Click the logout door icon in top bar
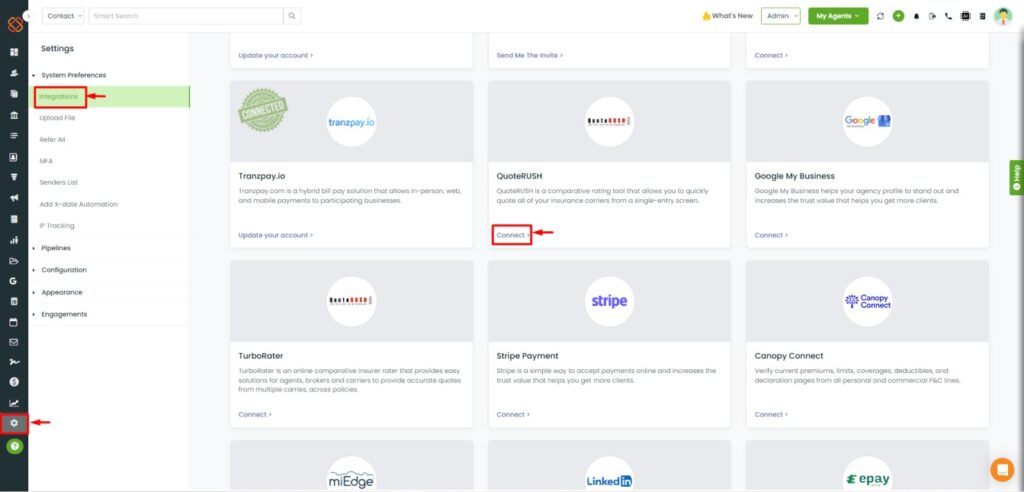The width and height of the screenshot is (1024, 492). pos(933,16)
